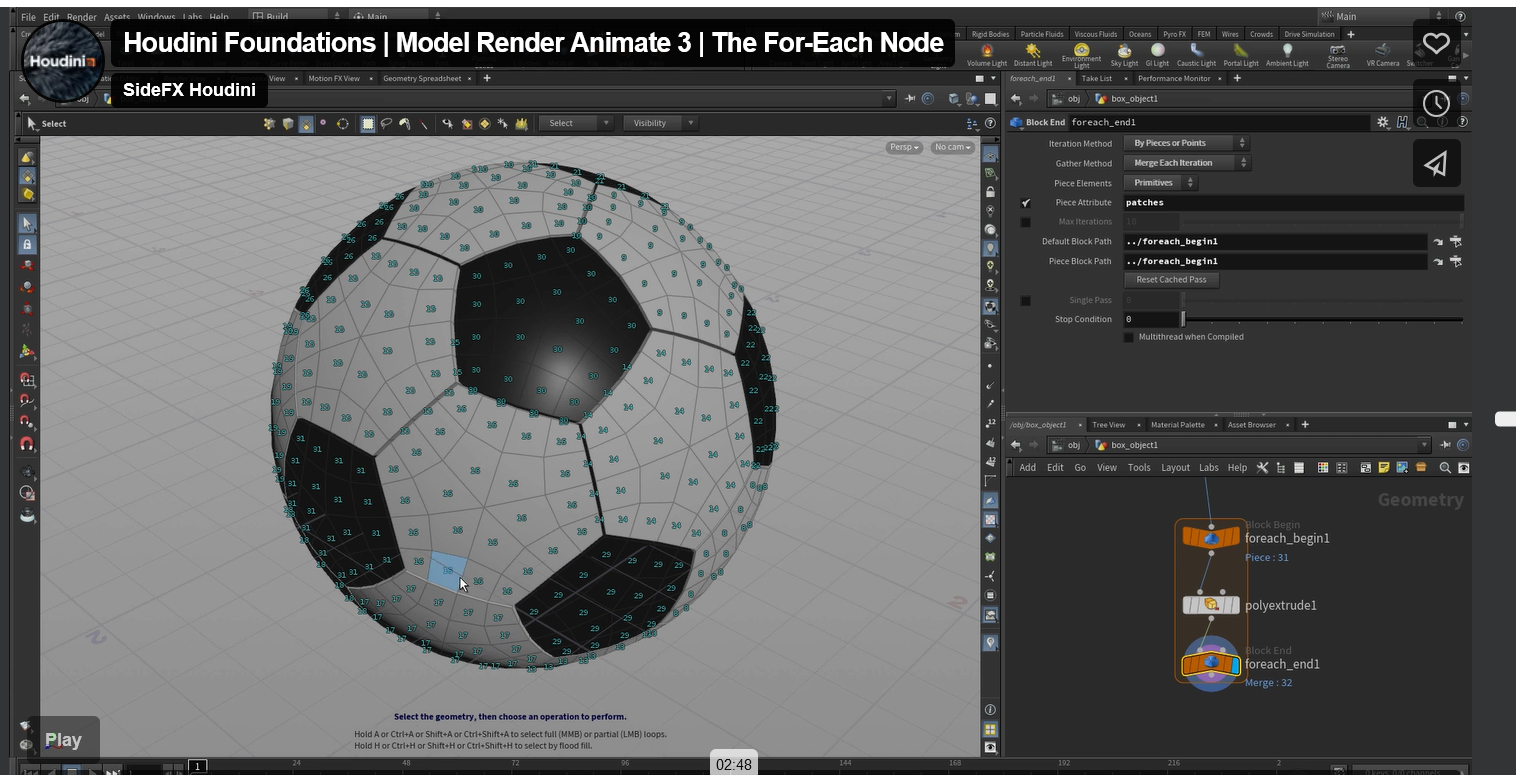Adjust the Stop Condition slider
1516x775 pixels.
(1322, 319)
